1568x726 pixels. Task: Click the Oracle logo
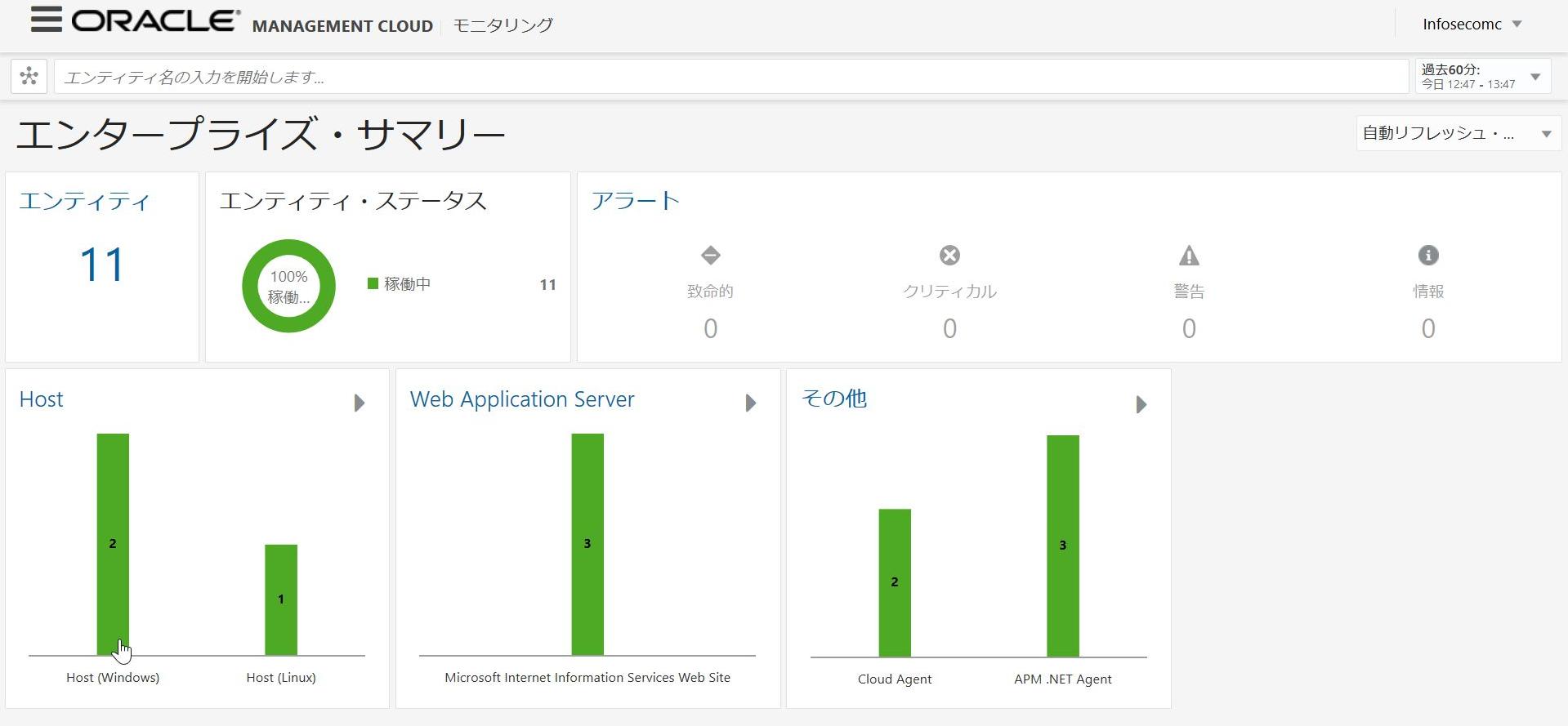[x=156, y=21]
